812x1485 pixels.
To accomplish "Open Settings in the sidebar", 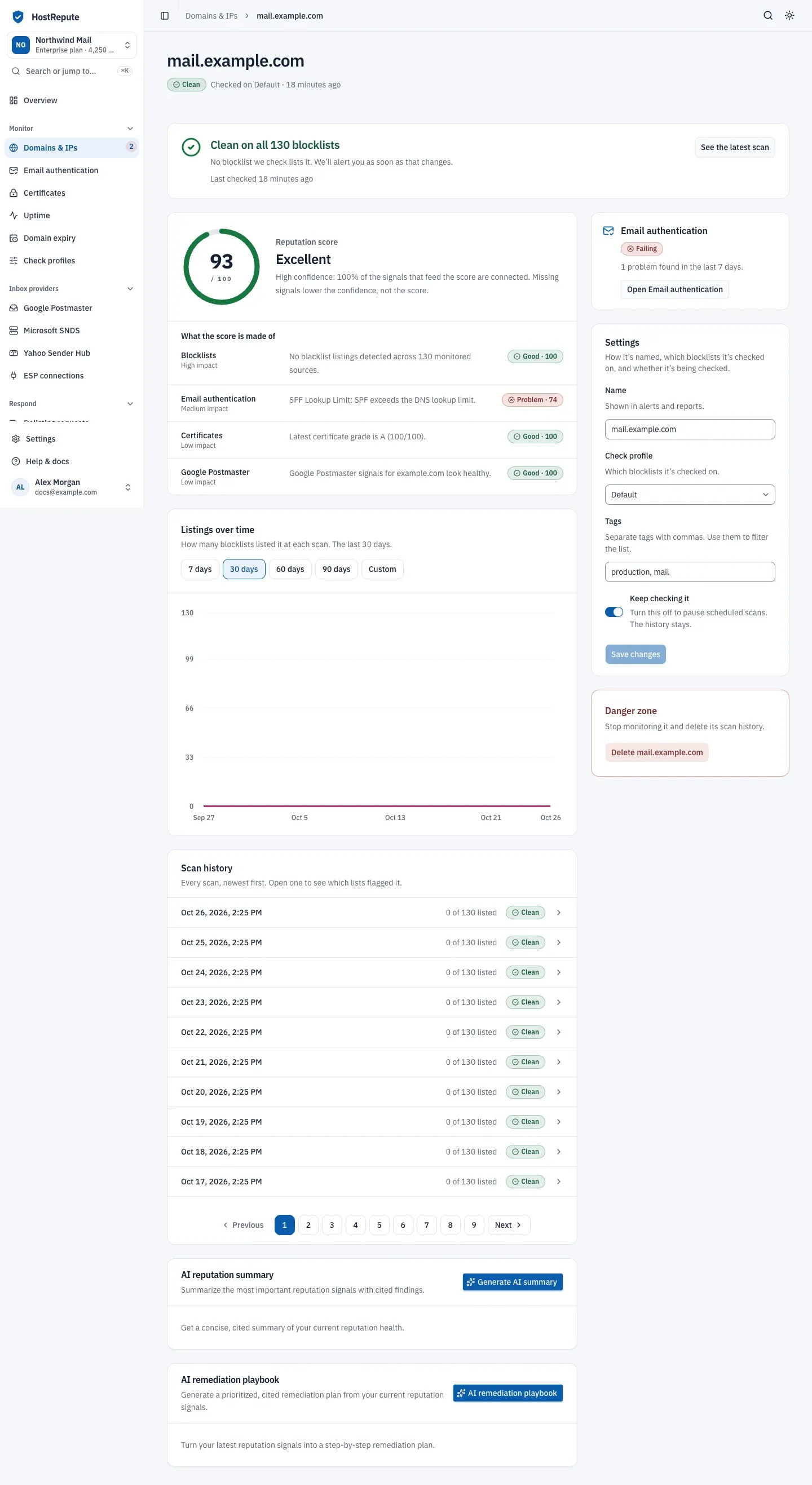I will pyautogui.click(x=72, y=439).
